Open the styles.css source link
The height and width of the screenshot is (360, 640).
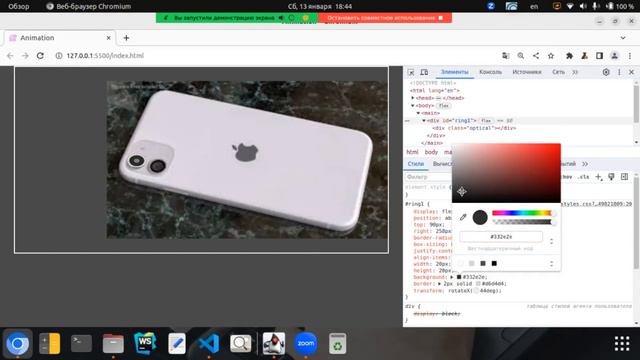click(596, 204)
